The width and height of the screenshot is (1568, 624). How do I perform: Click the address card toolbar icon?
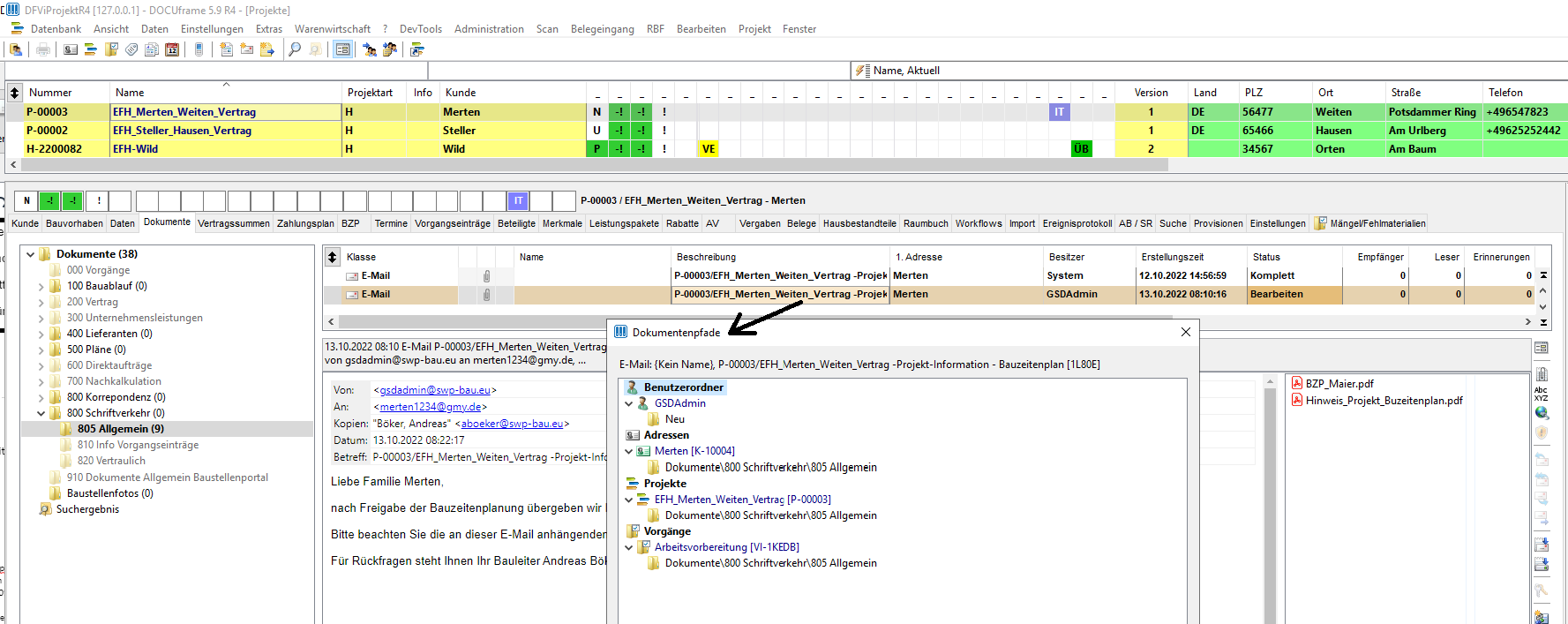pyautogui.click(x=71, y=49)
